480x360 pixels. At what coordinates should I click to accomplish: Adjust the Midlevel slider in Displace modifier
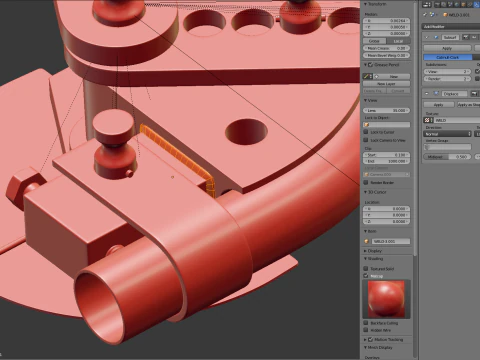448,157
